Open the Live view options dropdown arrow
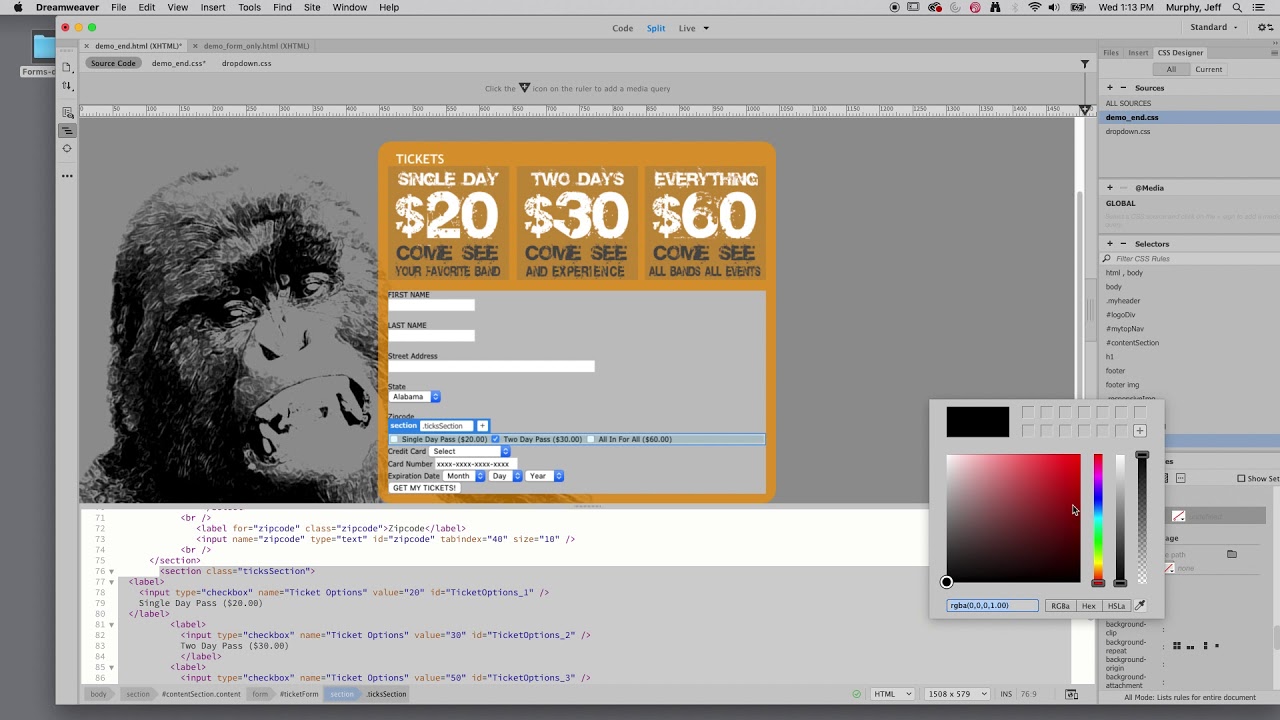 click(x=706, y=28)
